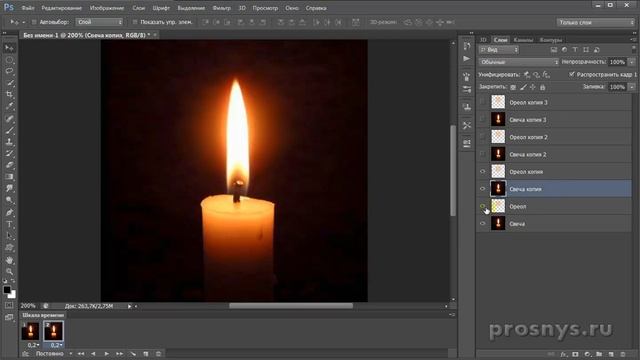Screen dimensions: 640x360
Task: Open the Только слои workspace dropdown
Action: click(596, 22)
